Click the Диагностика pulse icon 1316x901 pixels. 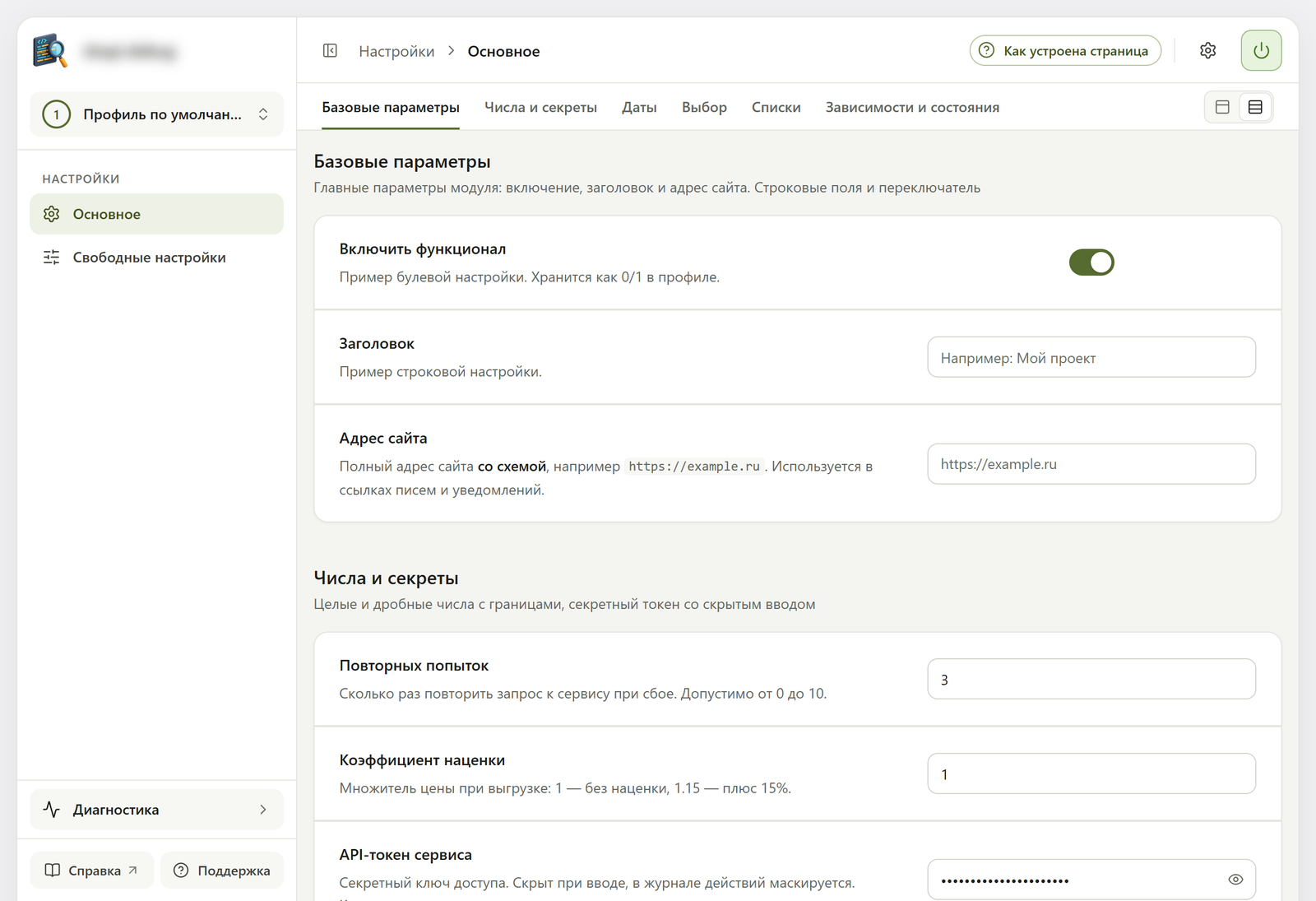51,810
